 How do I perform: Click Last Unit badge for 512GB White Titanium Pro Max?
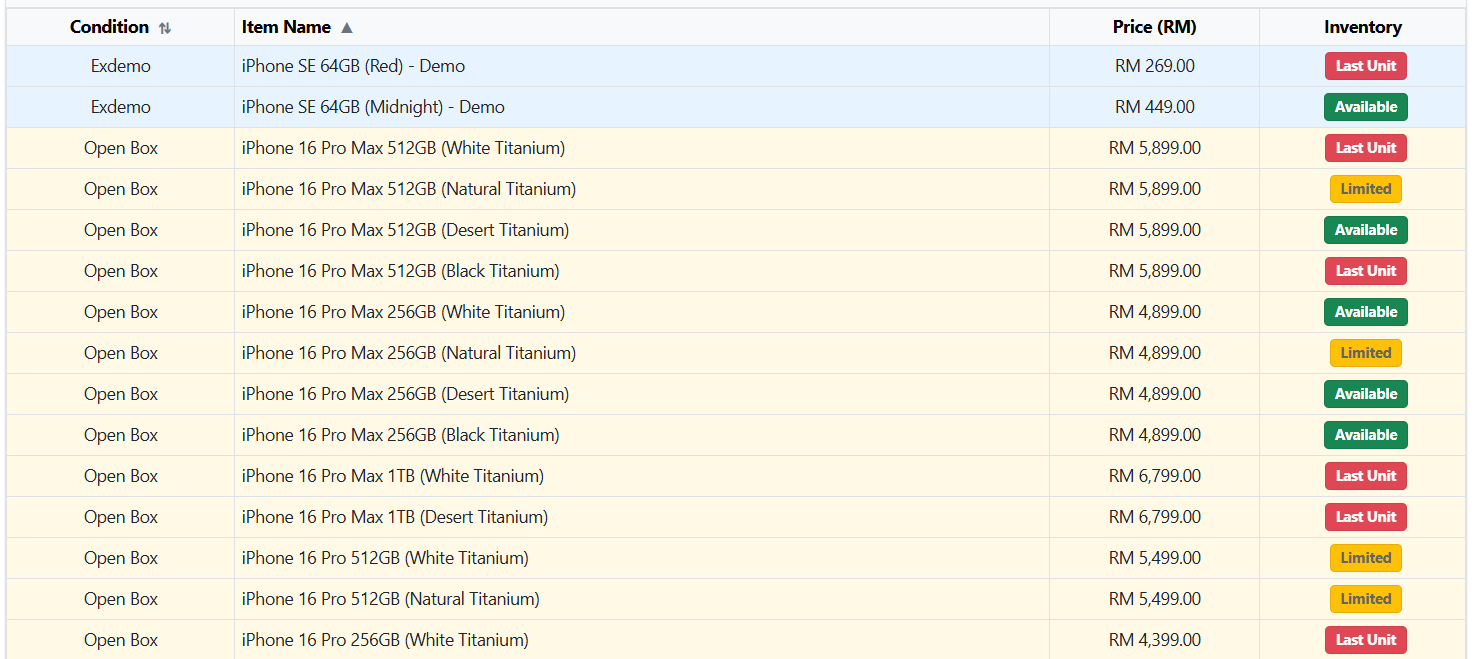[x=1366, y=148]
